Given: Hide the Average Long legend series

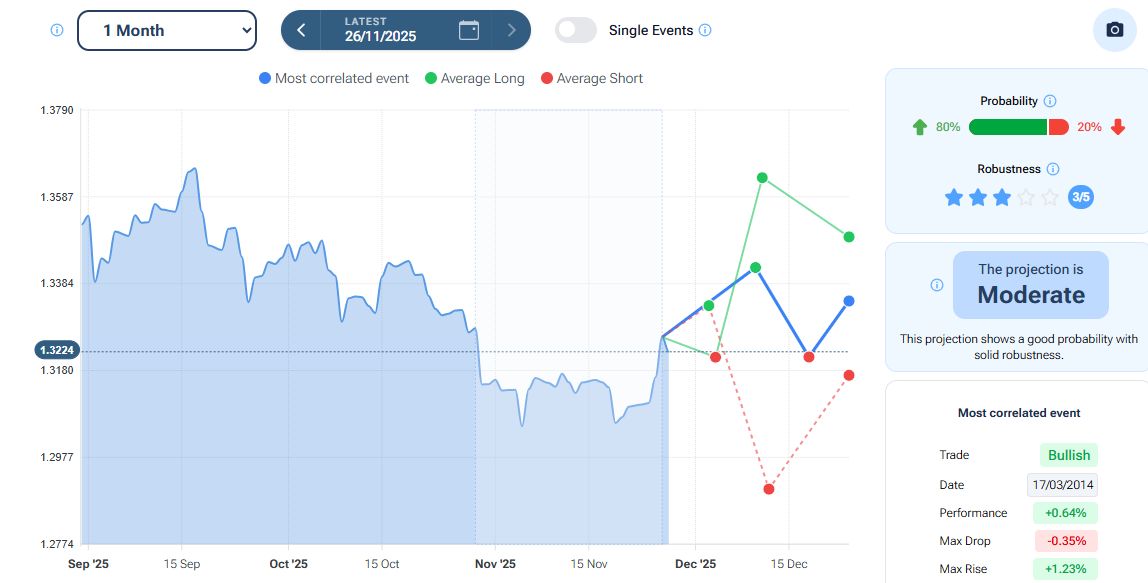Looking at the screenshot, I should coord(475,78).
